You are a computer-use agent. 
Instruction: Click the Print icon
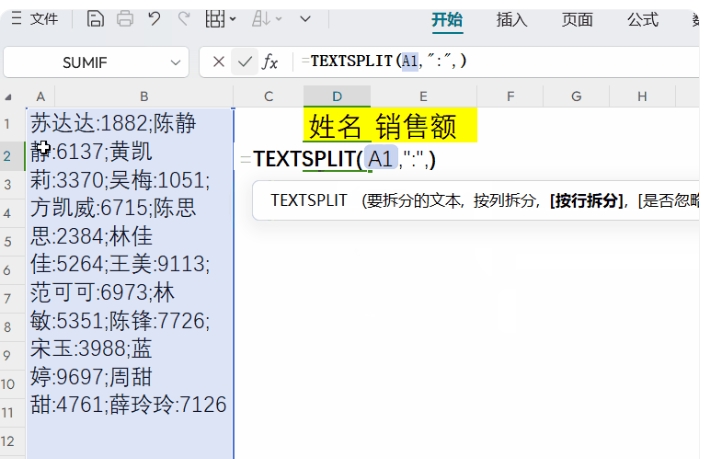(x=125, y=19)
